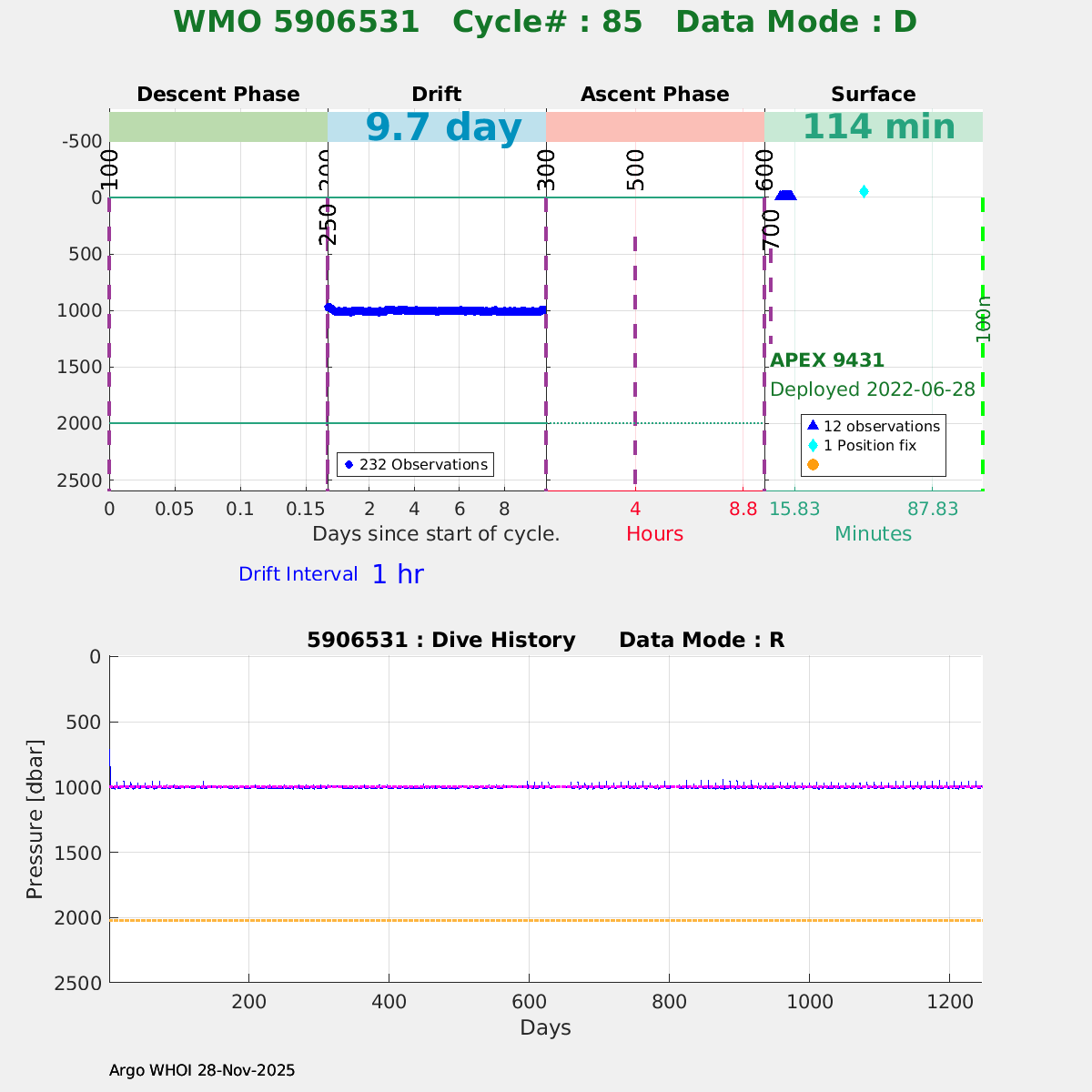This screenshot has height=1092, width=1092.
Task: Select the blue triangle cluster in Surface plot
Action: pyautogui.click(x=785, y=195)
